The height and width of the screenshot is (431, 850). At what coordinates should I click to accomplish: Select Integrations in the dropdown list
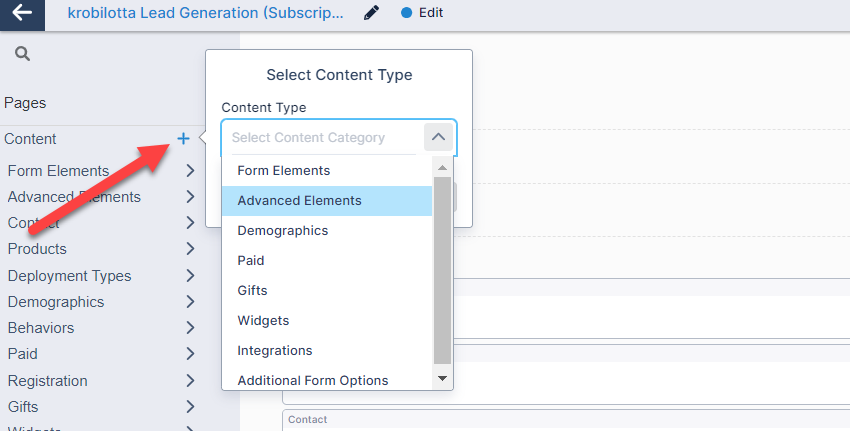pos(274,351)
